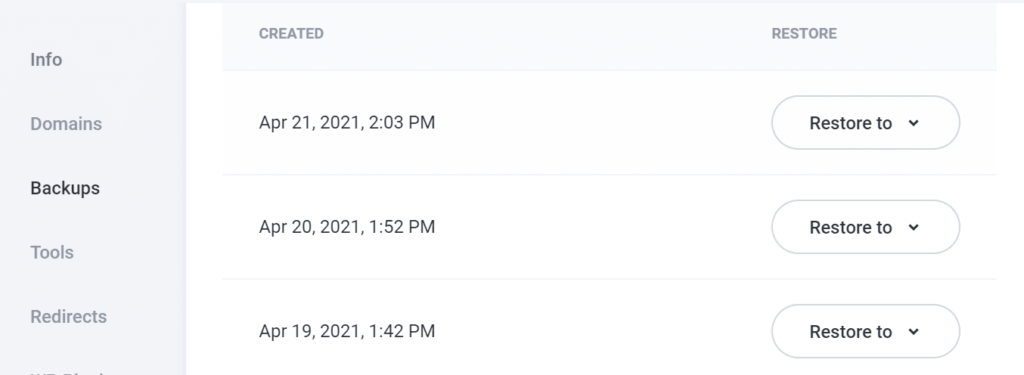The image size is (1024, 375).
Task: Open the Tools sidebar section
Action: click(52, 252)
